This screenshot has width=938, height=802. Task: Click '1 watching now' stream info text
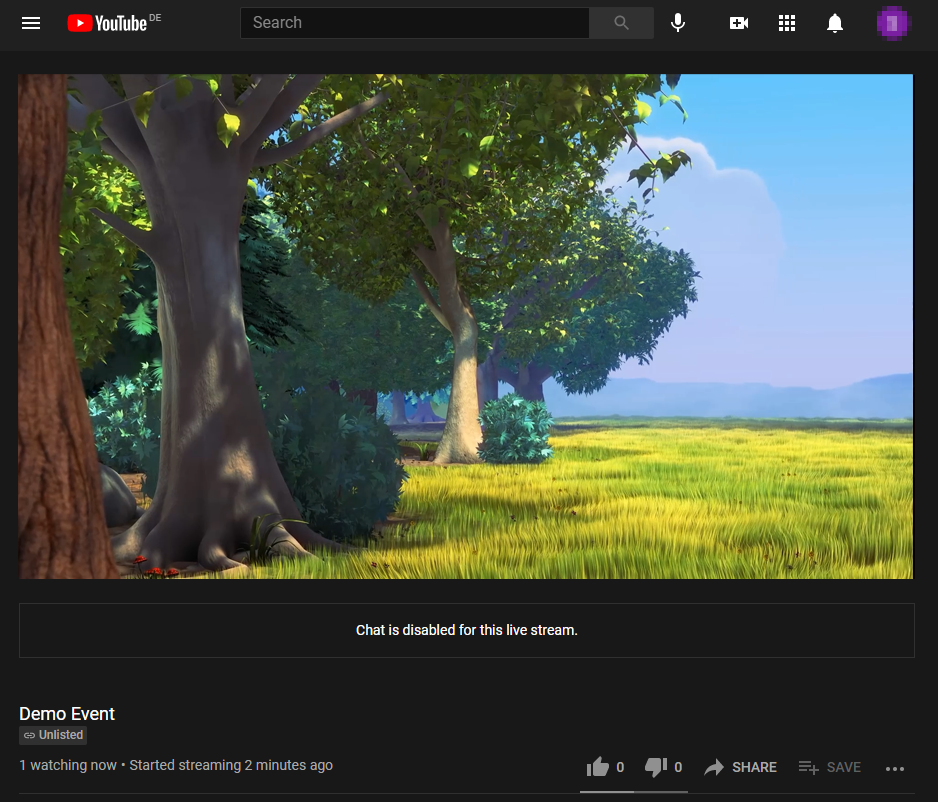click(68, 765)
